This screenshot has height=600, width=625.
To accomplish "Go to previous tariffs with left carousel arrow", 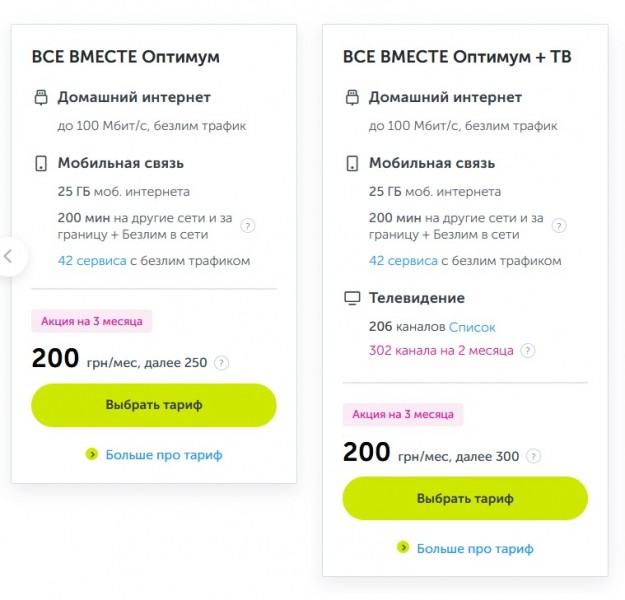I will [x=8, y=256].
